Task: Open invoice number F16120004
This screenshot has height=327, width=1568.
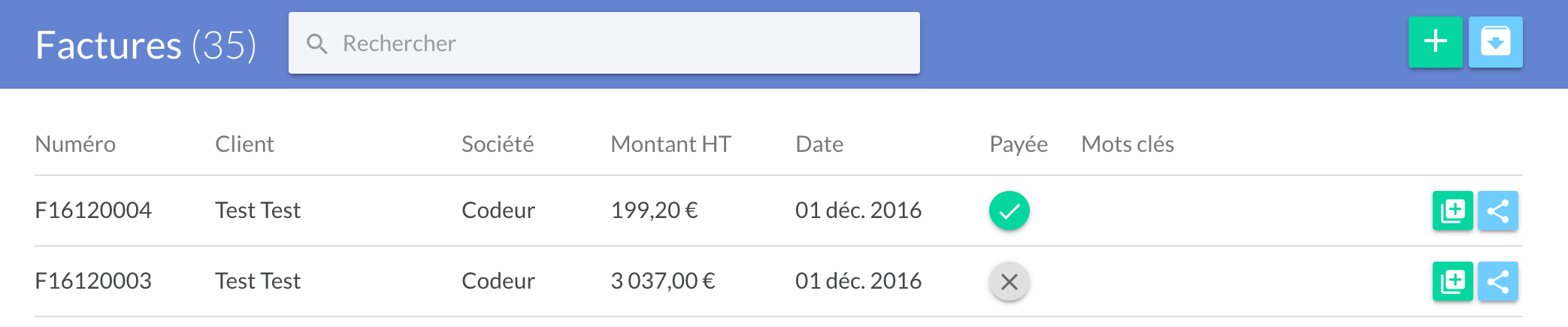Action: coord(93,210)
